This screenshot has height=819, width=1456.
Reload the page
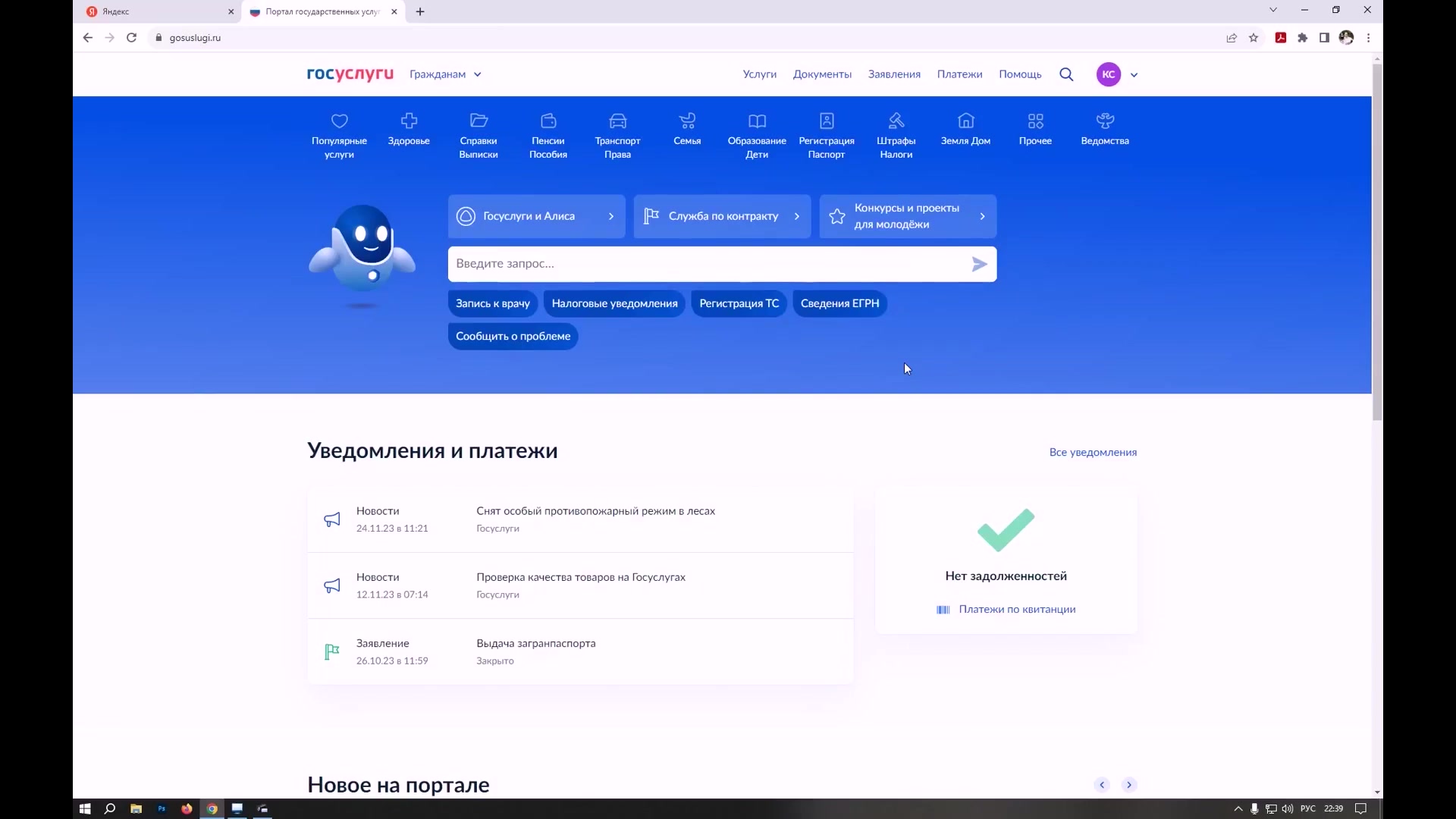tap(131, 38)
